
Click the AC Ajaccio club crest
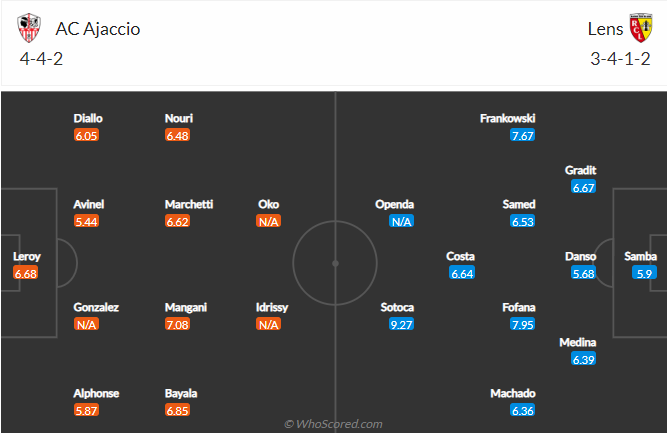point(29,28)
